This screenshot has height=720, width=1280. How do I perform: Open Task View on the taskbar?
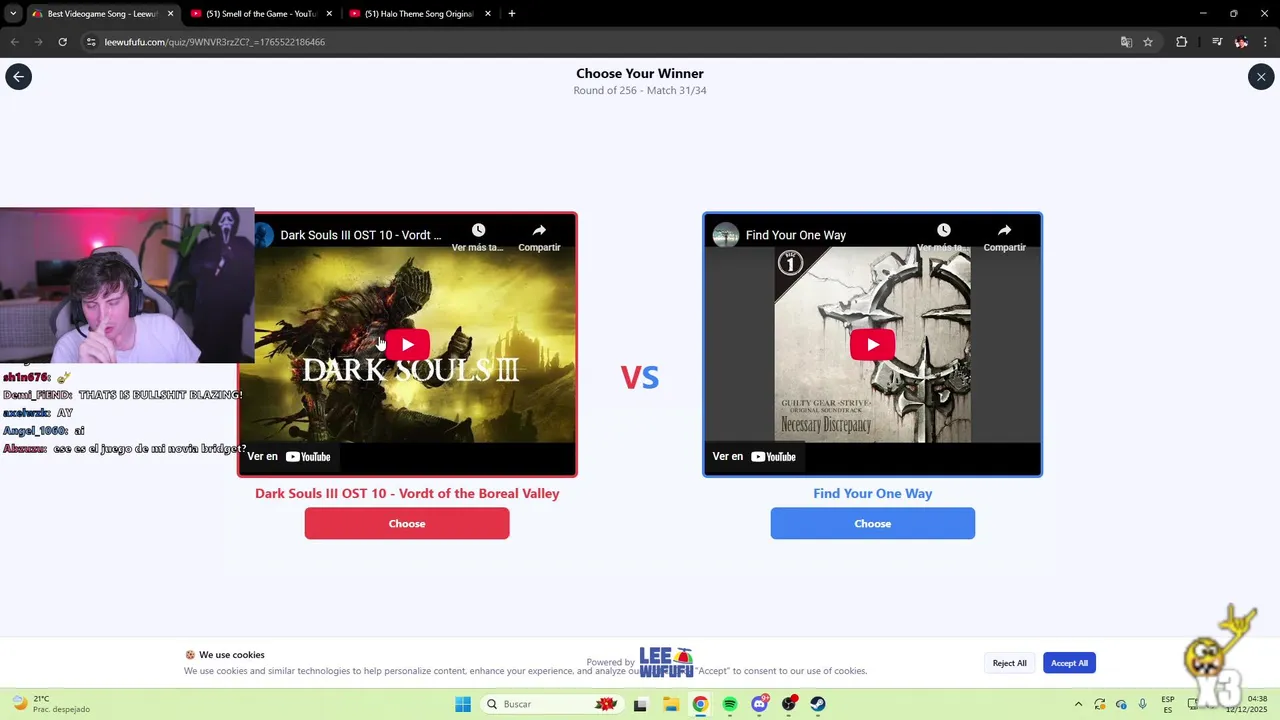pos(640,704)
